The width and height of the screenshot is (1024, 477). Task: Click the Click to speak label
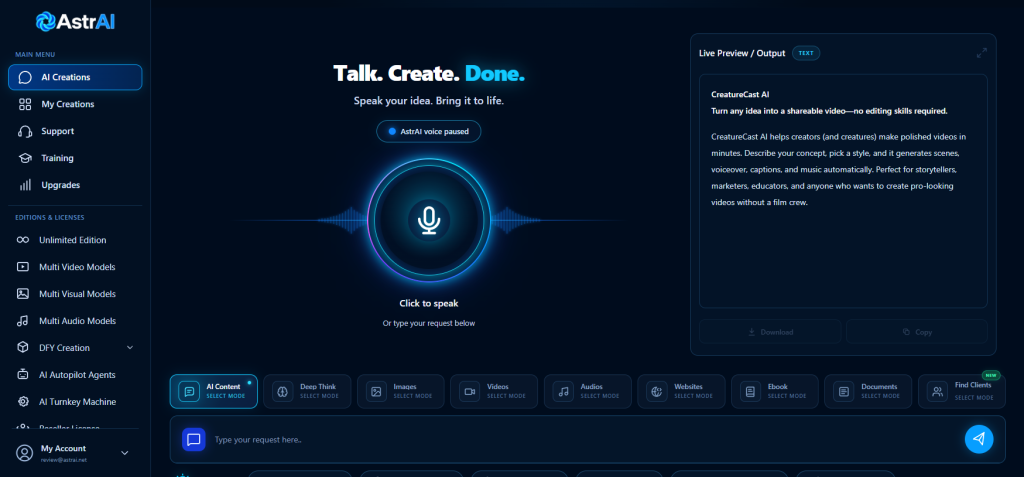tap(429, 303)
